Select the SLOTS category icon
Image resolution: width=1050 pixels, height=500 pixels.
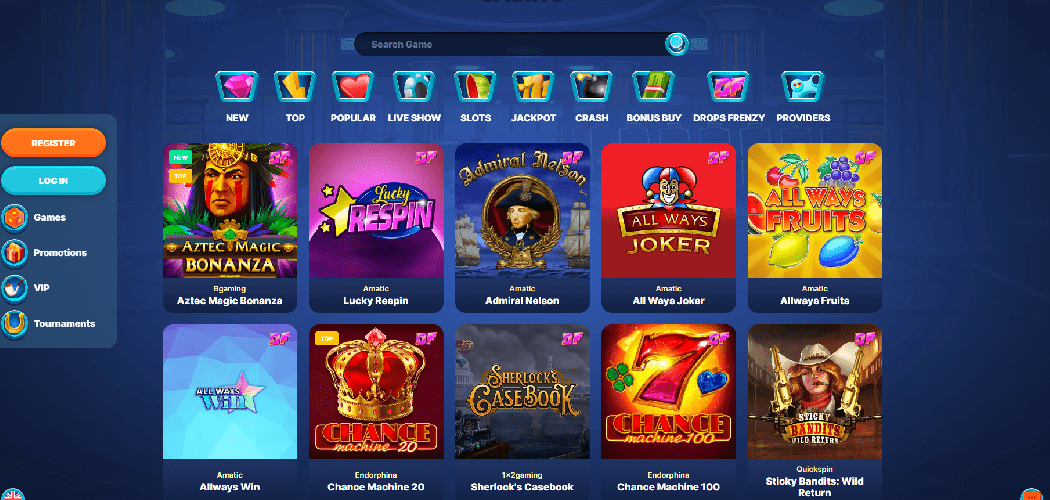pos(475,87)
